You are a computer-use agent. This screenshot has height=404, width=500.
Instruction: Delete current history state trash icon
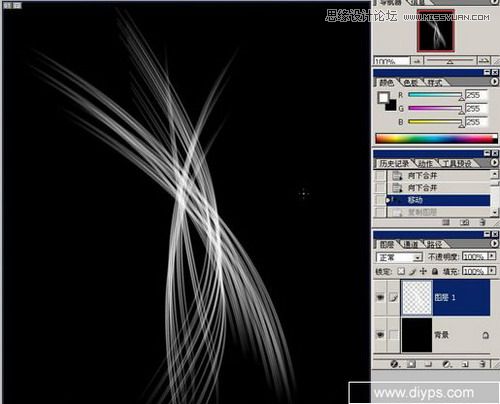pyautogui.click(x=482, y=222)
